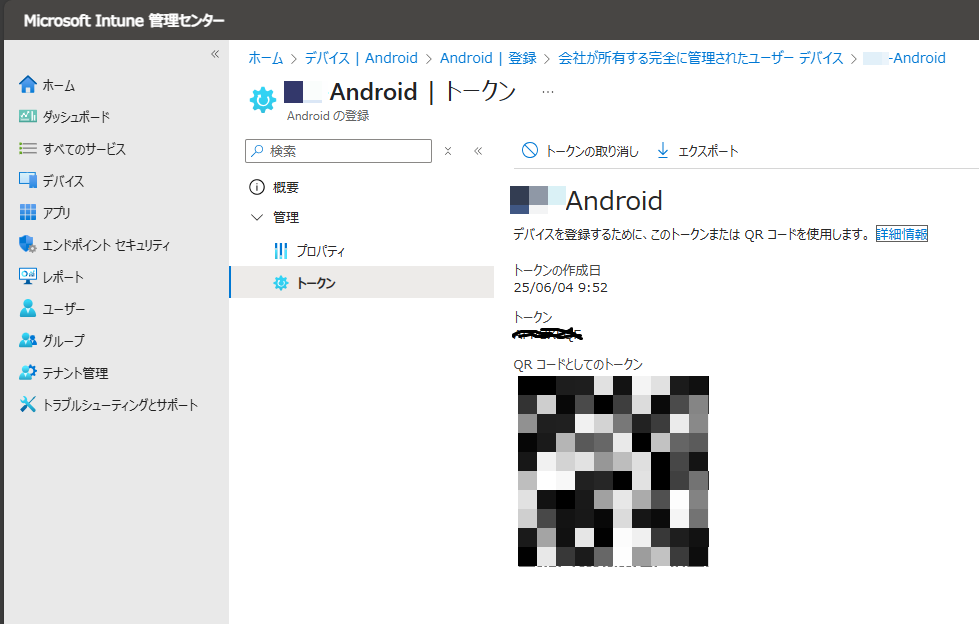Viewport: 979px width, 624px height.
Task: Open エンドポイント セキュリティ in the sidebar
Action: pyautogui.click(x=106, y=245)
